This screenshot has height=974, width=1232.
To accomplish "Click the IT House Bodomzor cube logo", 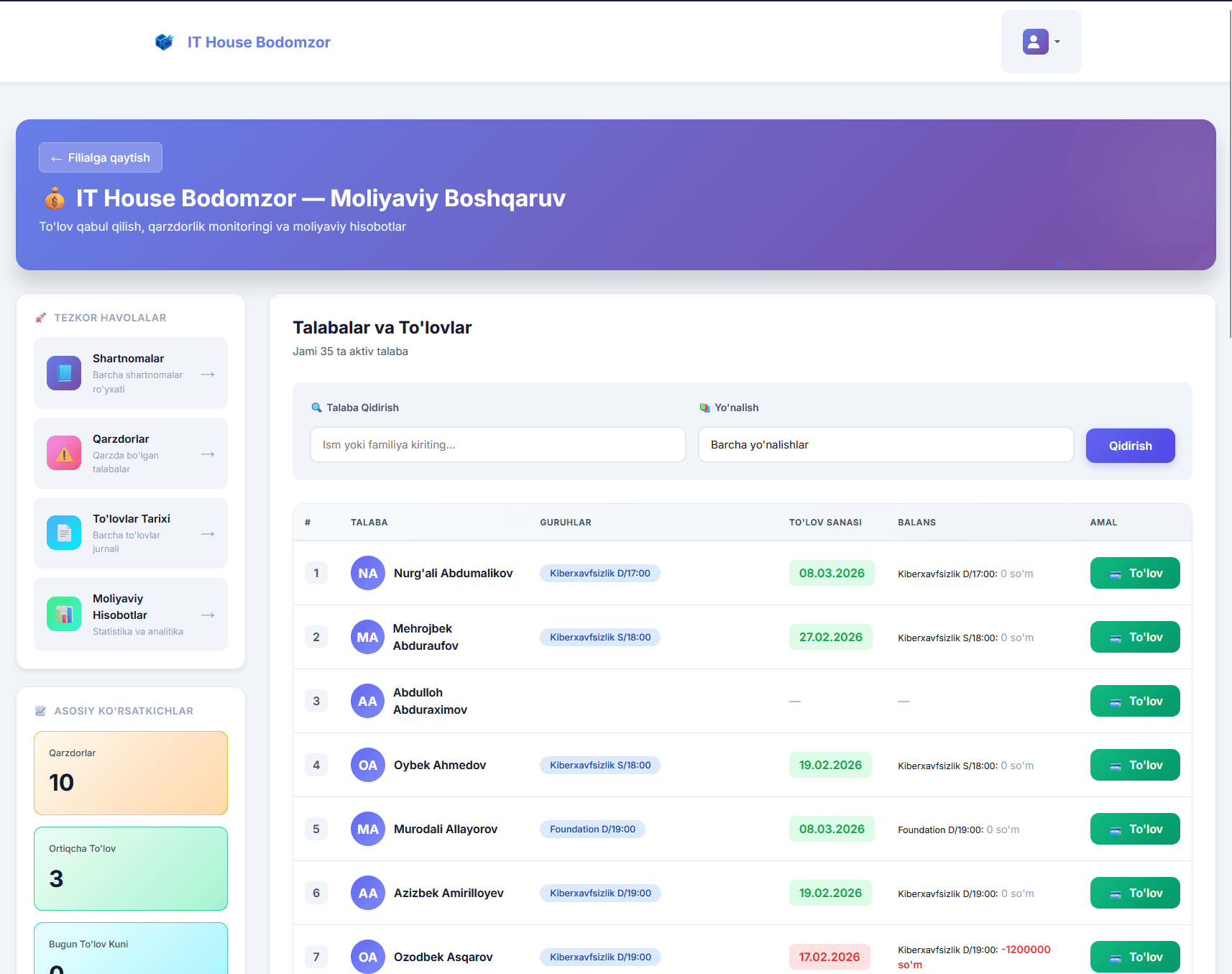I will point(165,42).
